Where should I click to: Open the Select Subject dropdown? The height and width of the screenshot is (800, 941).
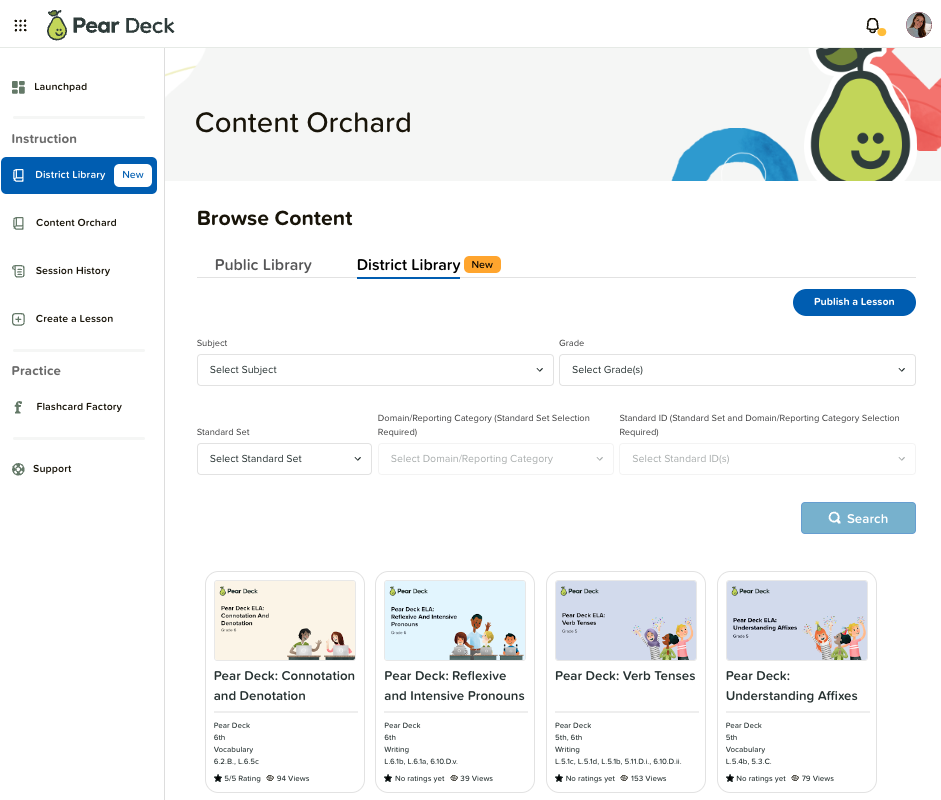[374, 369]
